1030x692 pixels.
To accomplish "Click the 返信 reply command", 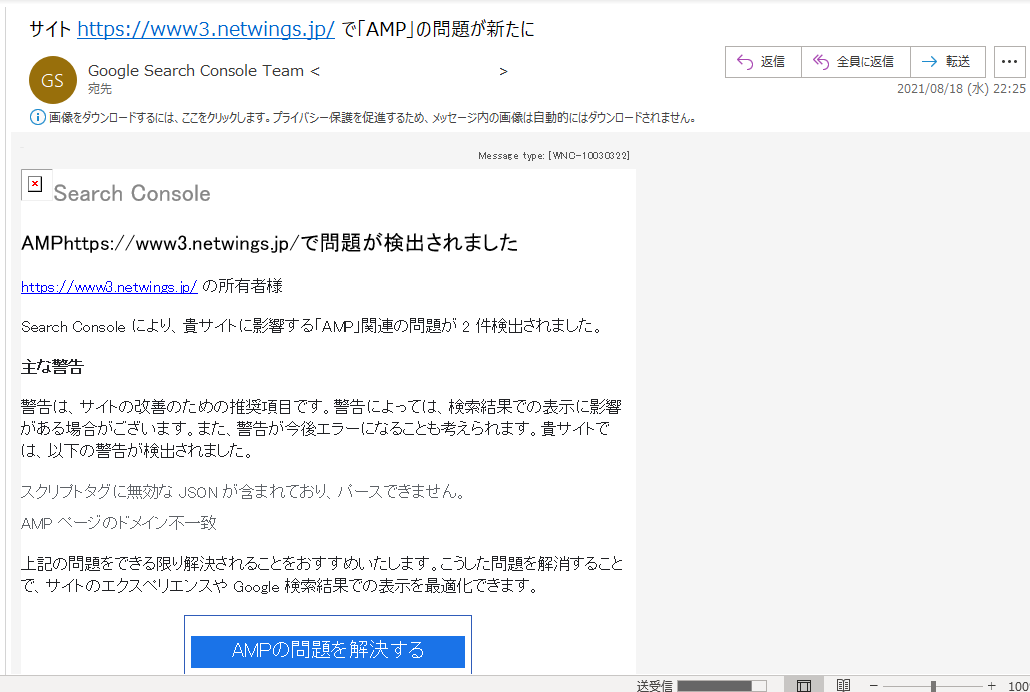I will 763,61.
